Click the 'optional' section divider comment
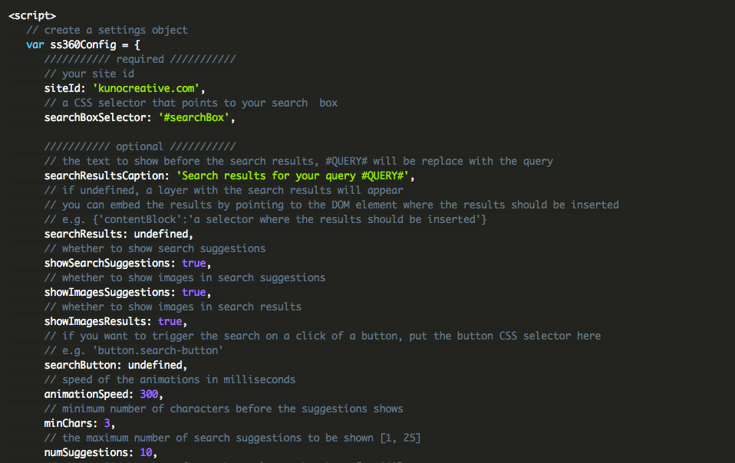 click(x=140, y=147)
